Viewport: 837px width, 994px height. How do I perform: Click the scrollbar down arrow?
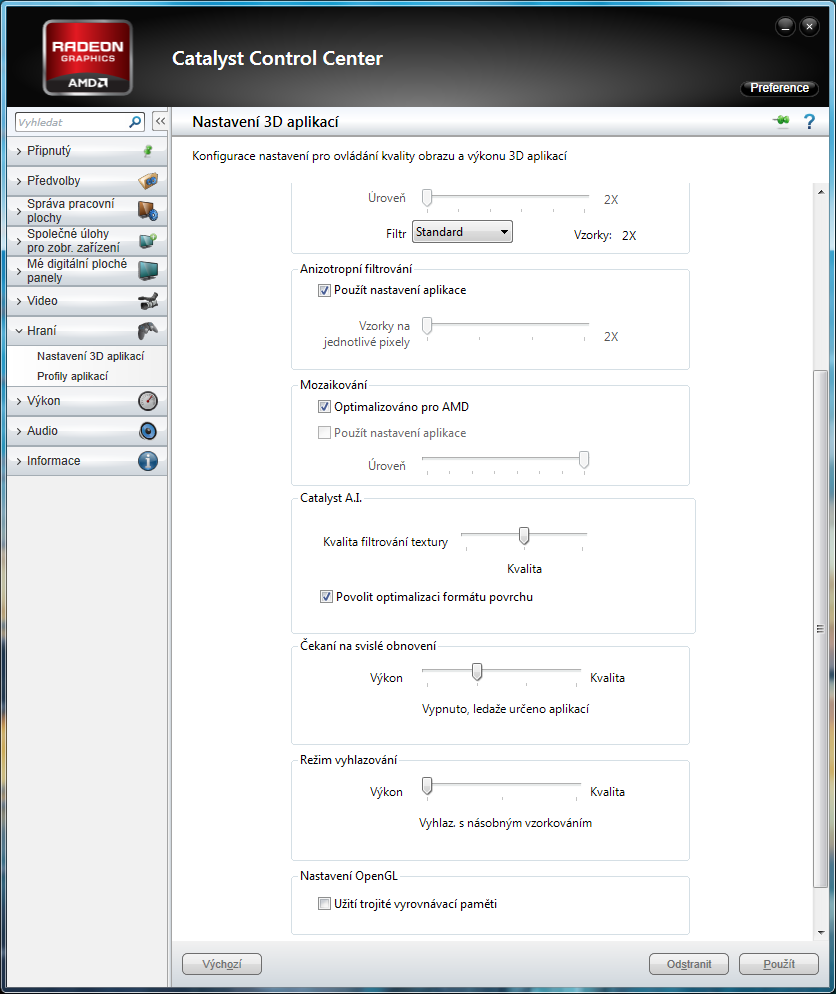[x=821, y=933]
